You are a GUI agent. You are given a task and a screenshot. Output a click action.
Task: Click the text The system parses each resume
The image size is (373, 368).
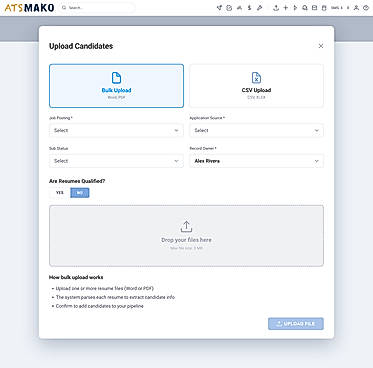click(115, 297)
